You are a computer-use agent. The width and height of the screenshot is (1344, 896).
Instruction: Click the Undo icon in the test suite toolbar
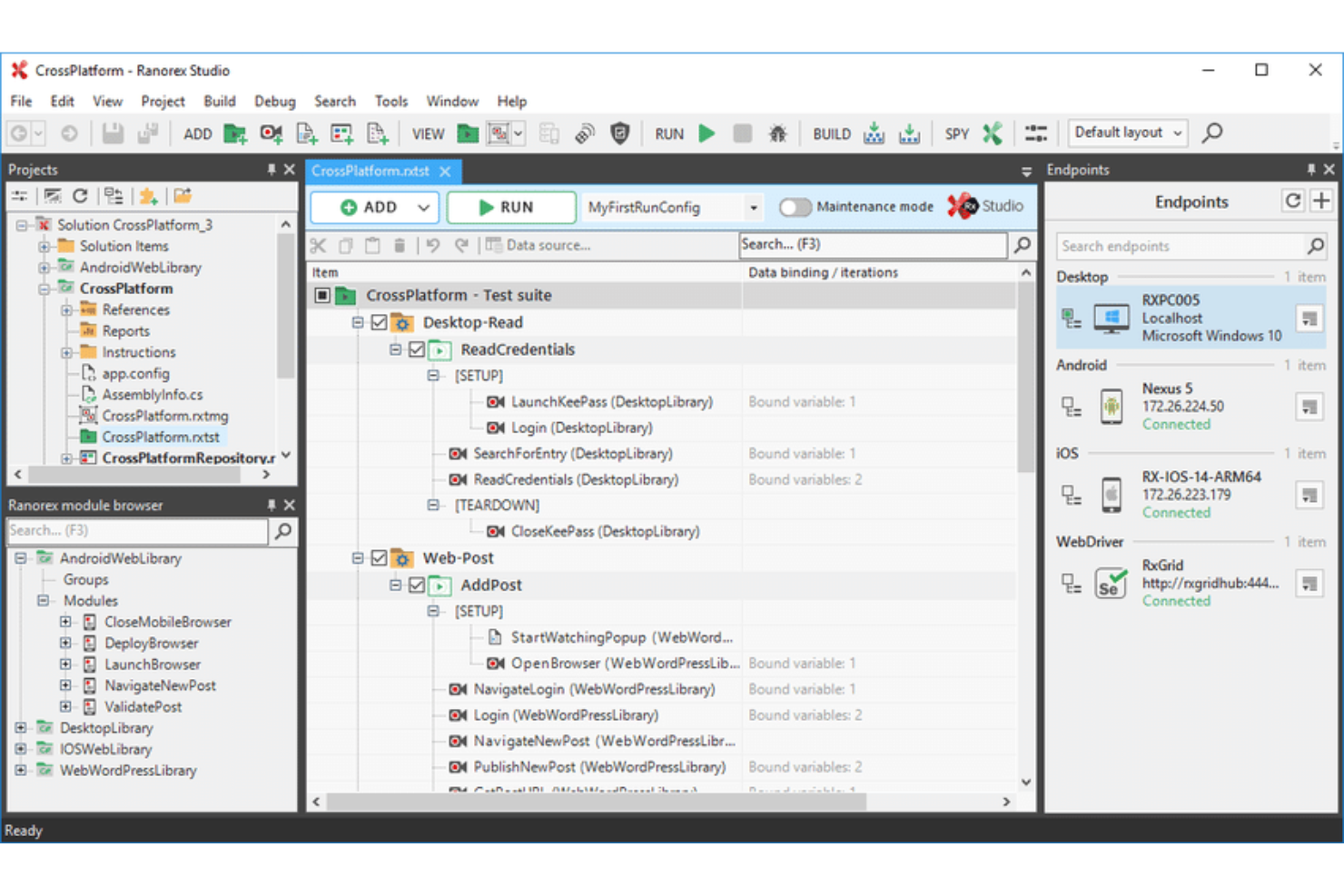433,244
